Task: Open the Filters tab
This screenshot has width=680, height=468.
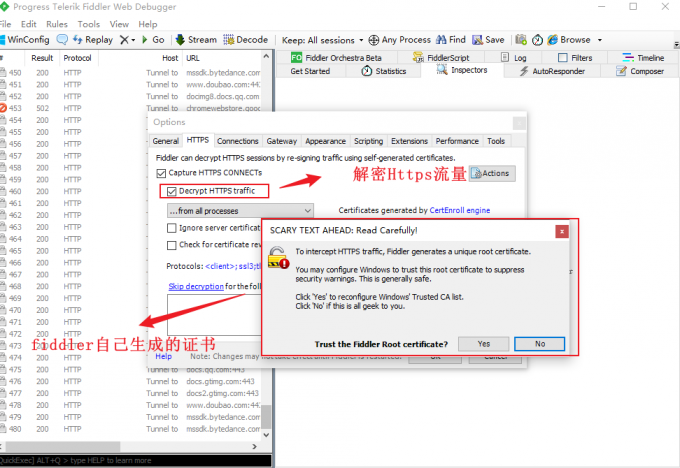Action: 575,58
